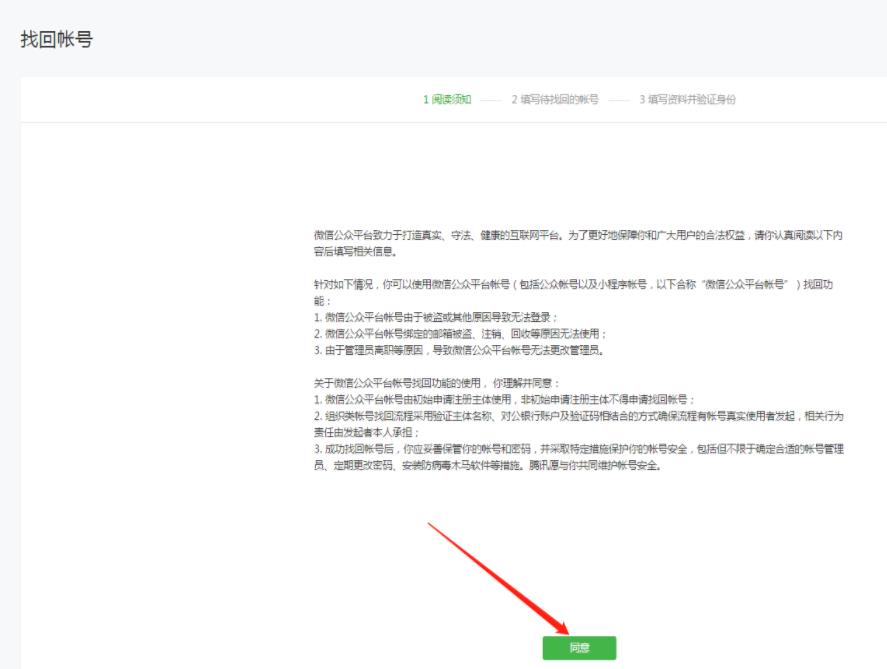Click the number 3 in the step indicator
The width and height of the screenshot is (887, 669).
pos(642,100)
